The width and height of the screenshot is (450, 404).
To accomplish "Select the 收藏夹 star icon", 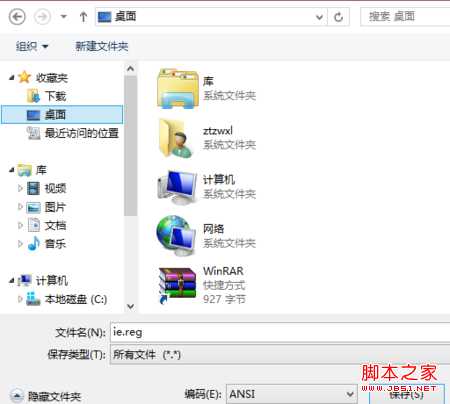I will click(25, 77).
